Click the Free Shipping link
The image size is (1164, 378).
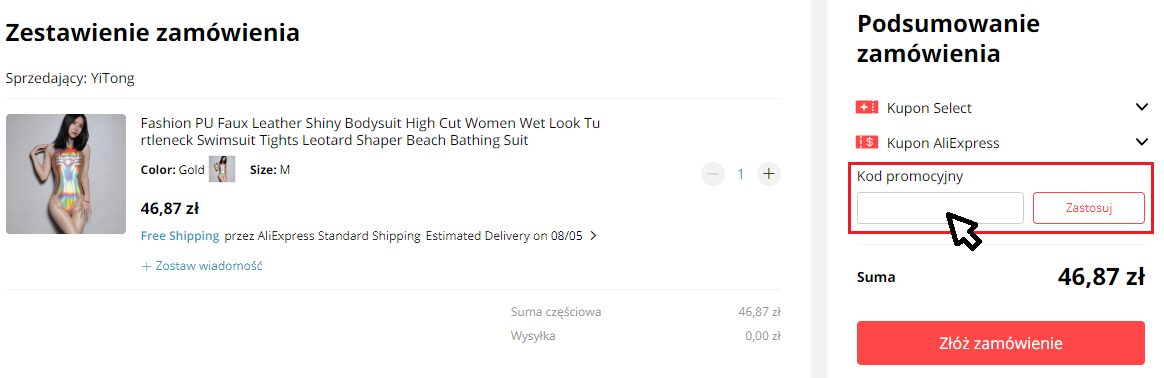180,236
